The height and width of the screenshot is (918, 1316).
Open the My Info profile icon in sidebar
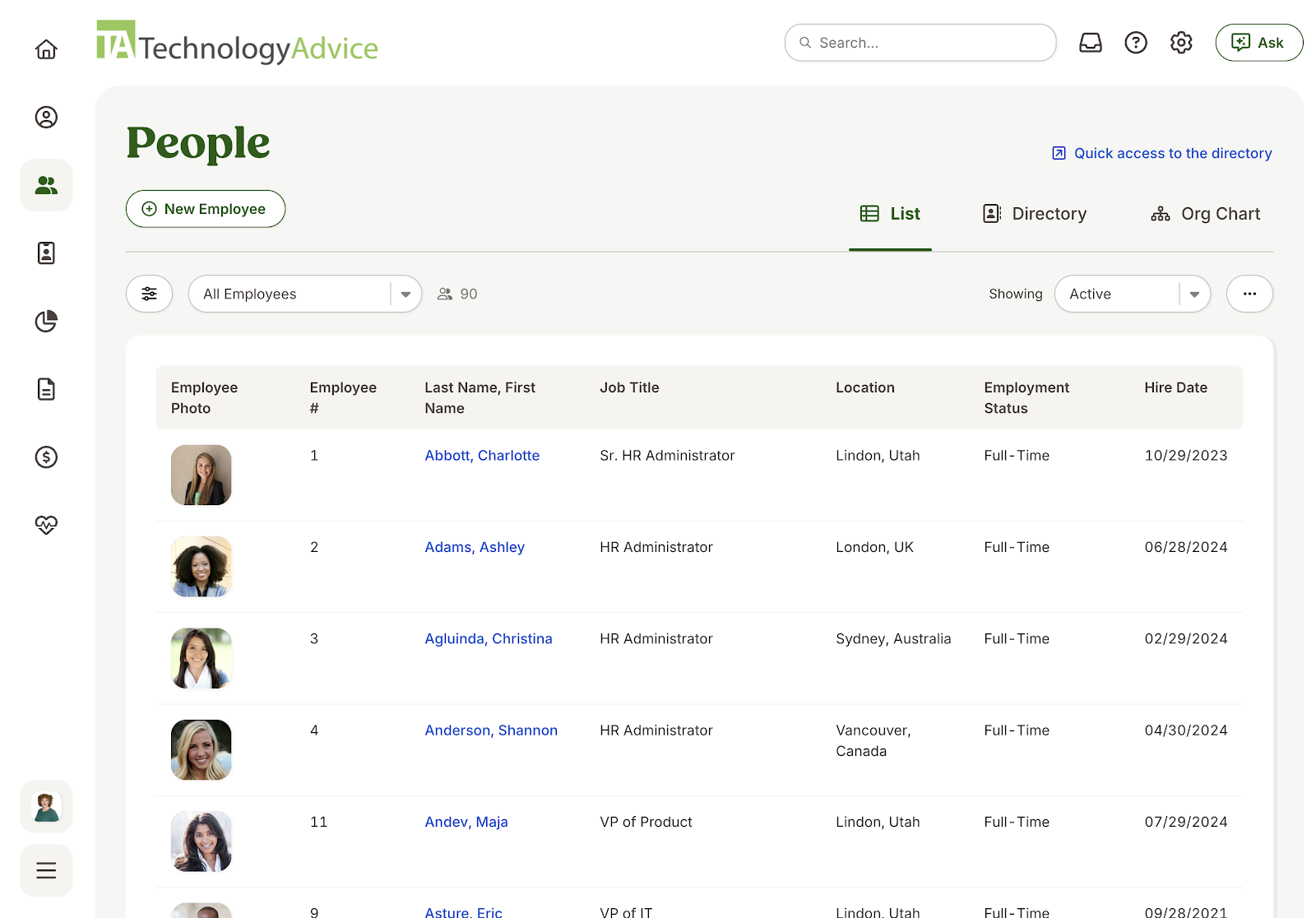click(46, 118)
